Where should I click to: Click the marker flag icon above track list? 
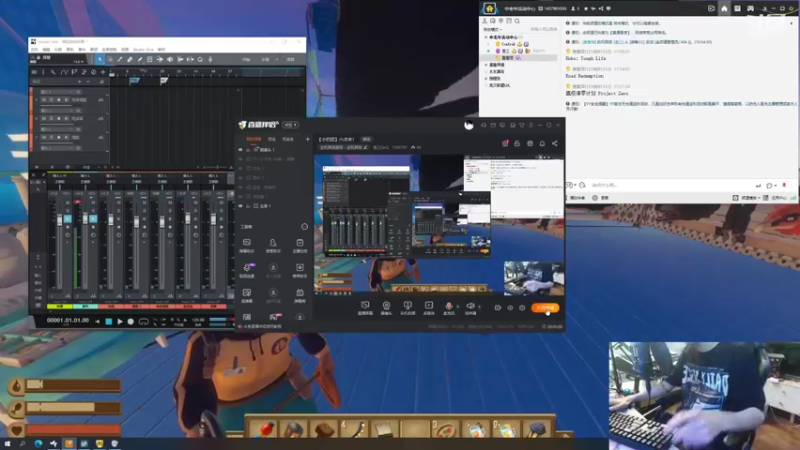tap(74, 72)
